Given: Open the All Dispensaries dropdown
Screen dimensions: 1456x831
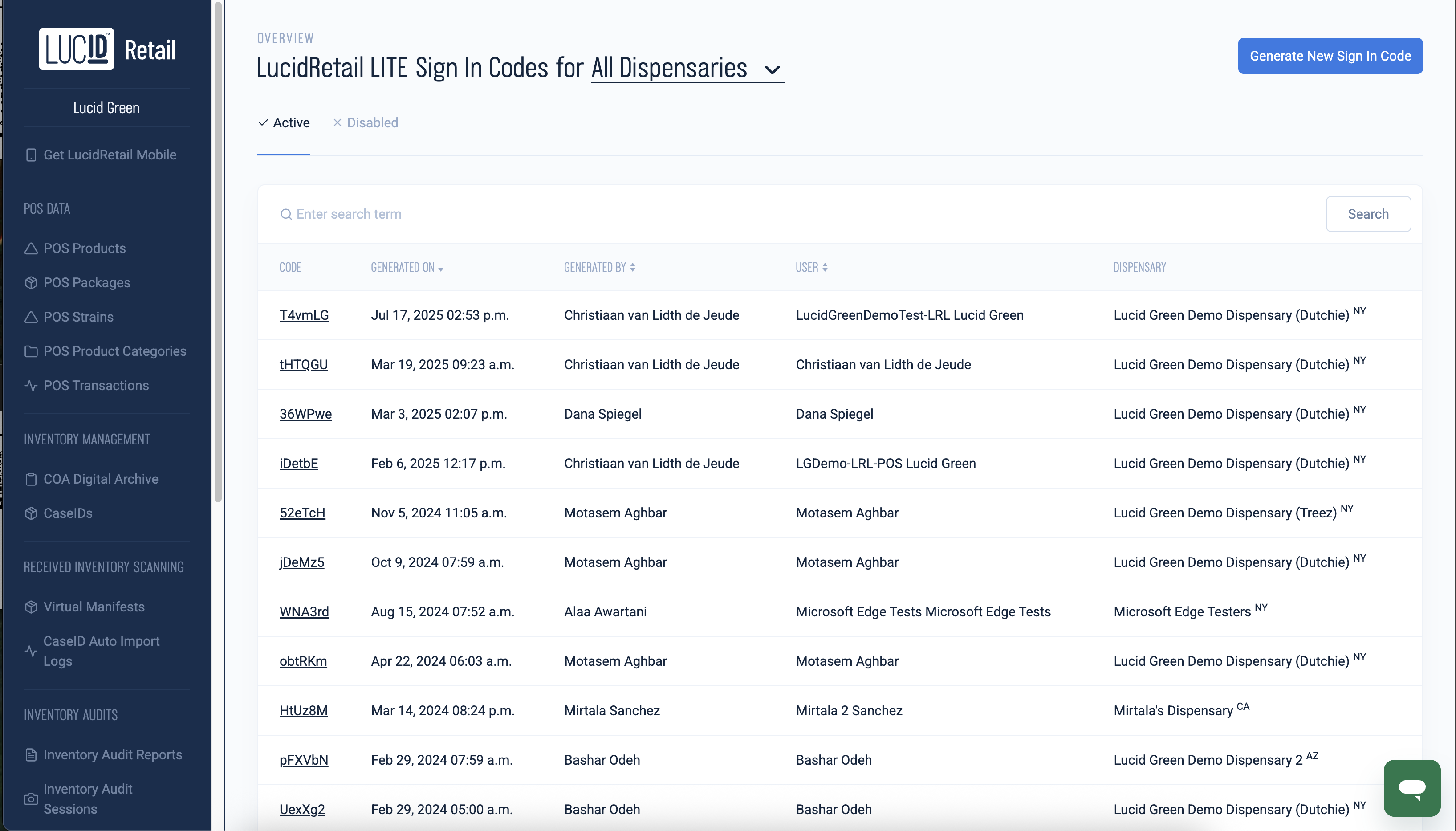Looking at the screenshot, I should (x=687, y=69).
